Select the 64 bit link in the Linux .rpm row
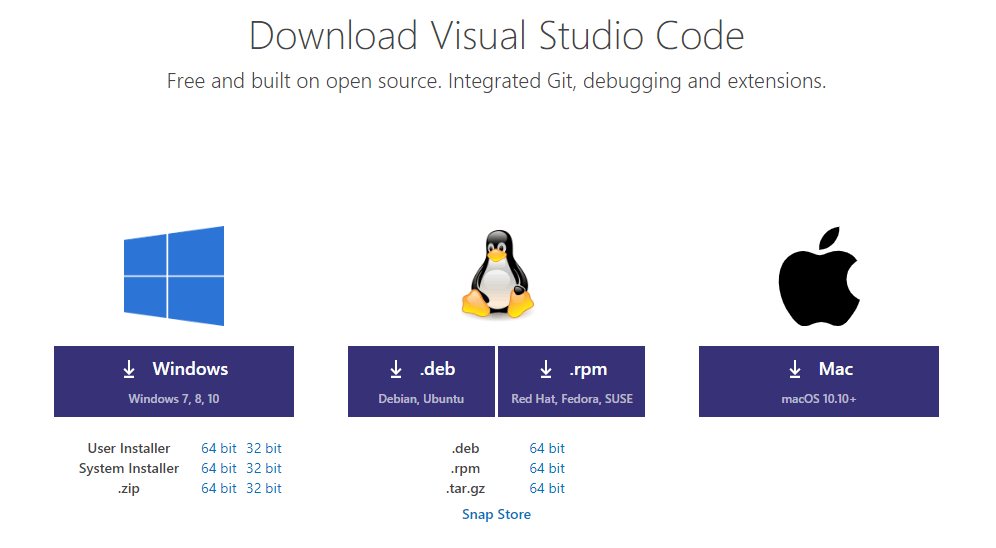 (x=547, y=468)
